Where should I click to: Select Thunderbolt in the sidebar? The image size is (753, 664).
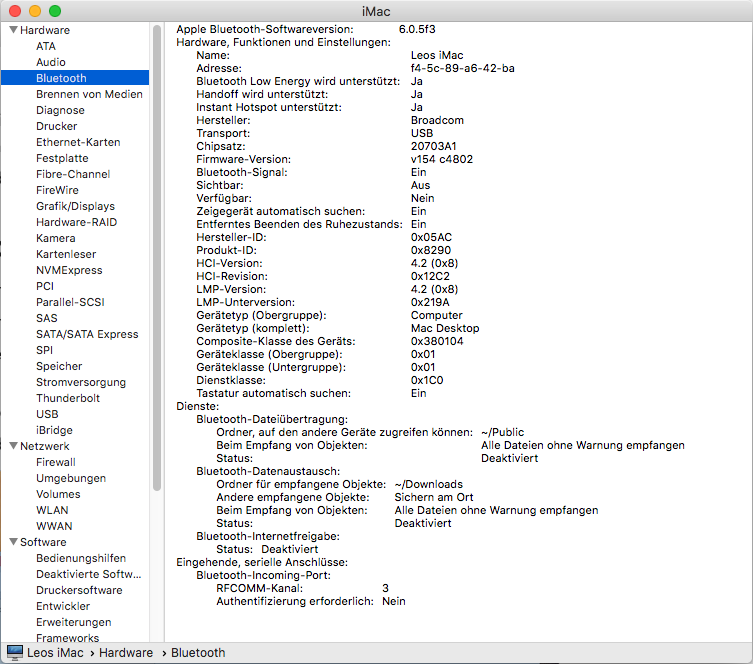65,398
